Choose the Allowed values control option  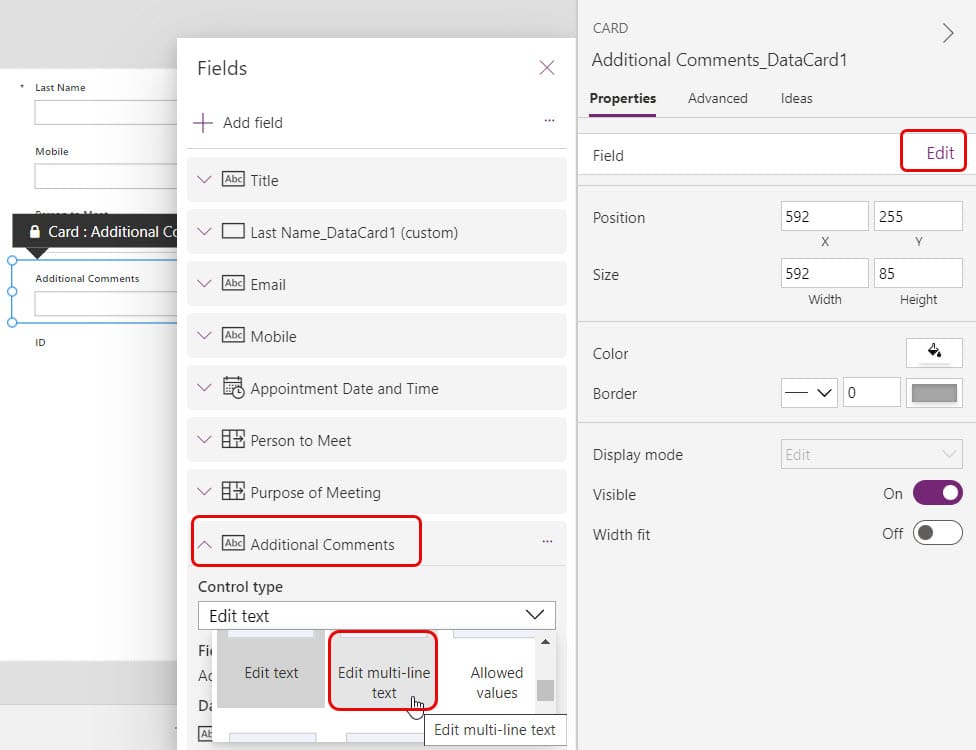tap(496, 682)
